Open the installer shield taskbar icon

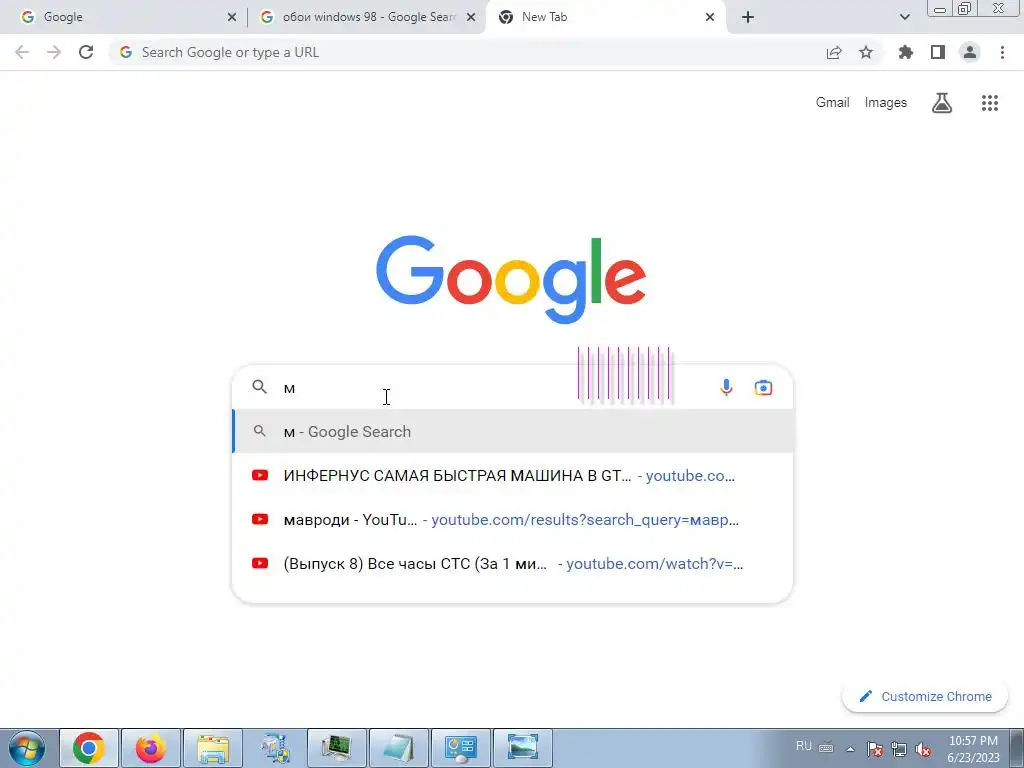point(275,748)
